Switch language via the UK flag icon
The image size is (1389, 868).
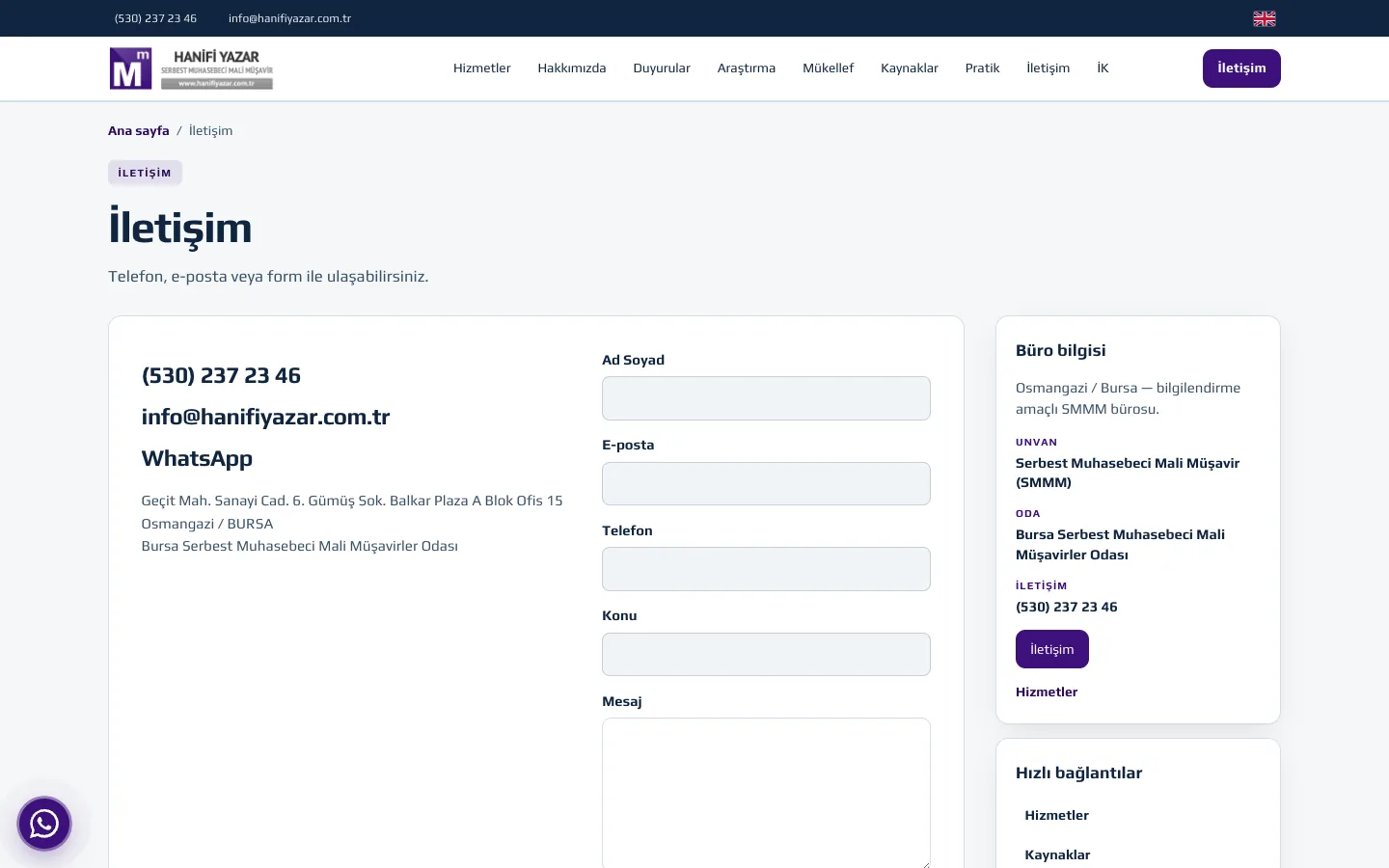point(1264,18)
